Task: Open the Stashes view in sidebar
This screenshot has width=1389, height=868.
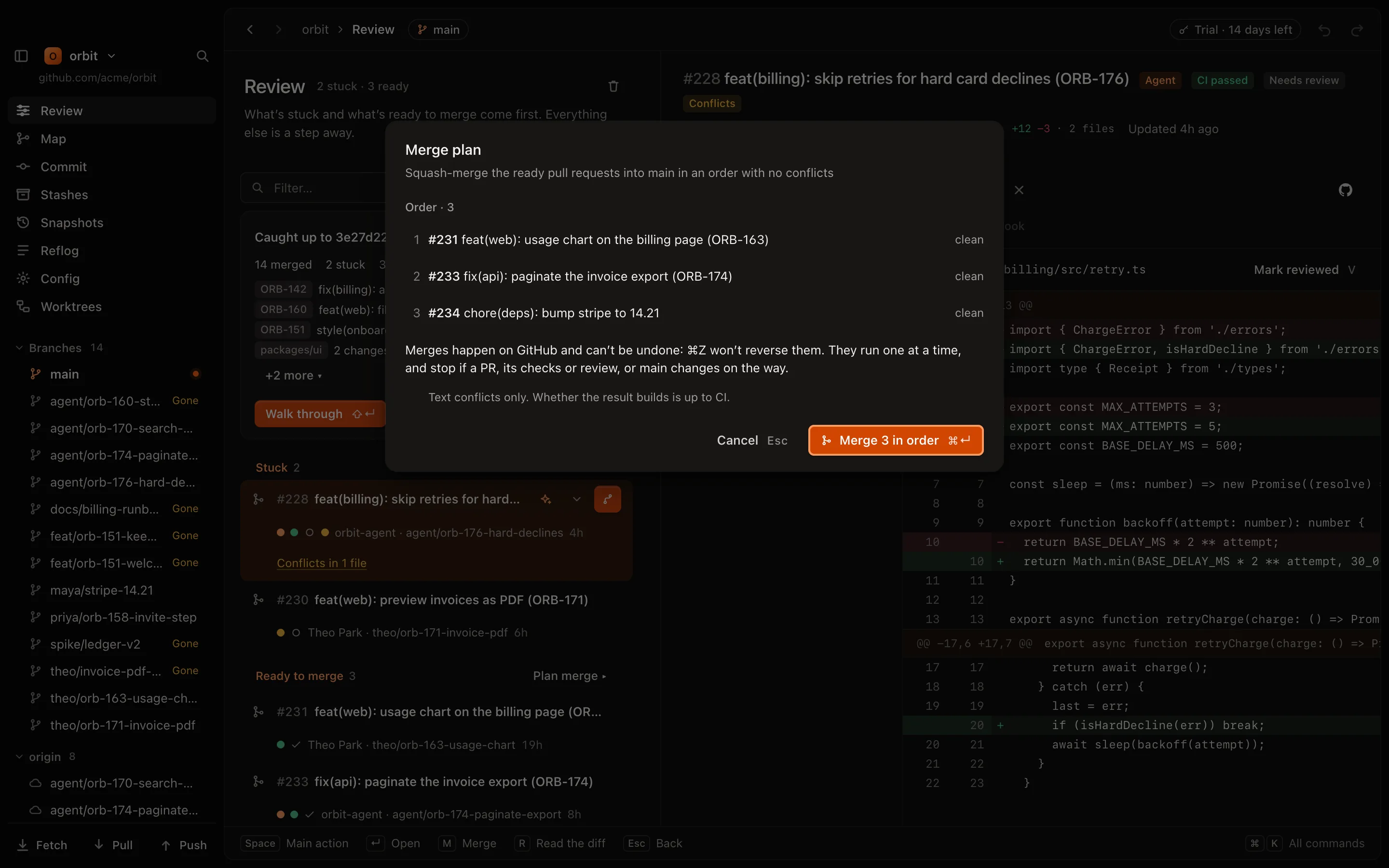Action: 112,195
